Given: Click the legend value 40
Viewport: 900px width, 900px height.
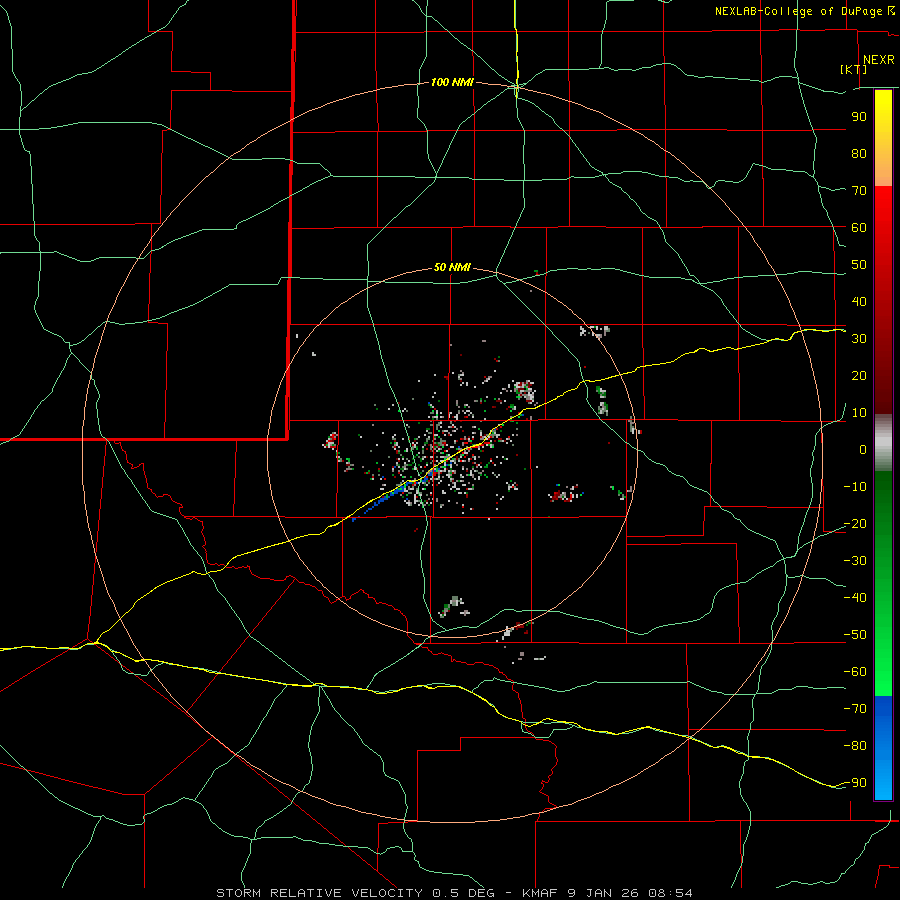Looking at the screenshot, I should coord(859,302).
